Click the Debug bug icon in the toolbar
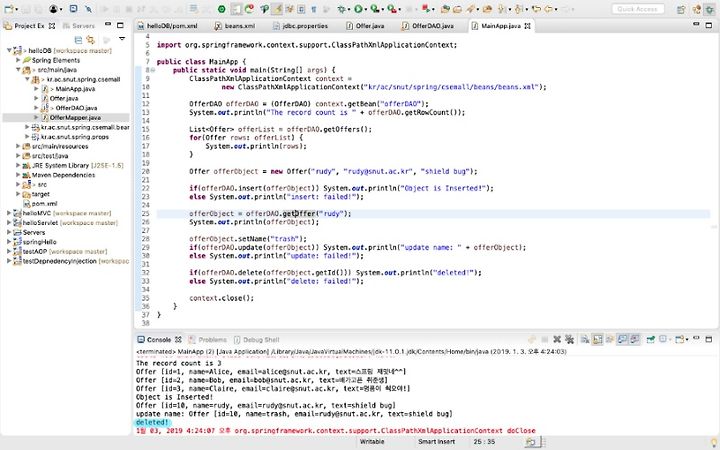This screenshot has width=720, height=450. [342, 9]
